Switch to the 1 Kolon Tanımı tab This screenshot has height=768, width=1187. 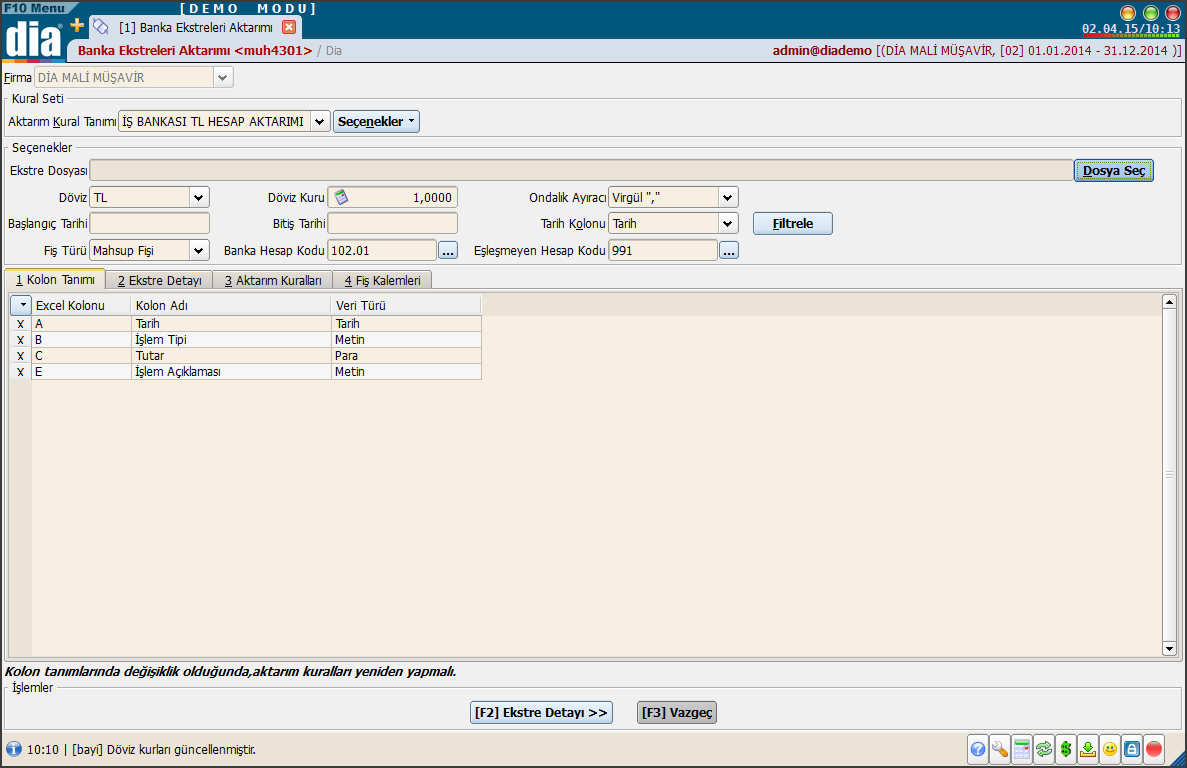tap(55, 280)
